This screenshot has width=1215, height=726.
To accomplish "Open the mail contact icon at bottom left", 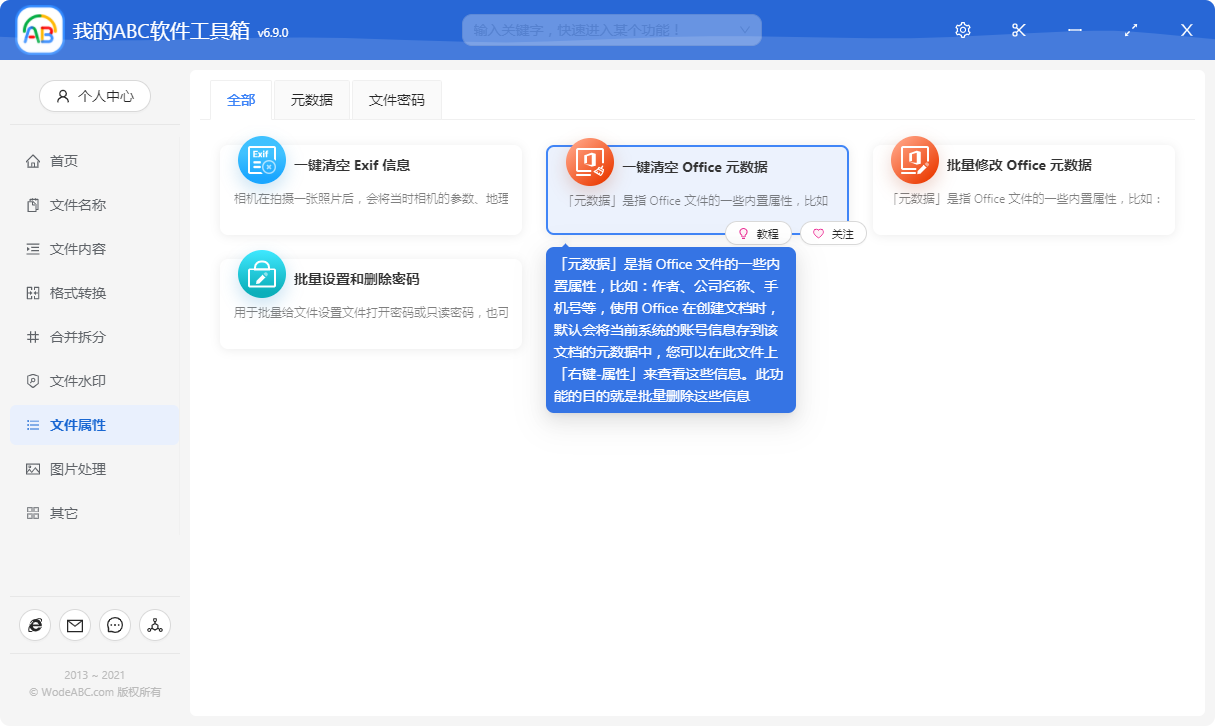I will pyautogui.click(x=75, y=625).
